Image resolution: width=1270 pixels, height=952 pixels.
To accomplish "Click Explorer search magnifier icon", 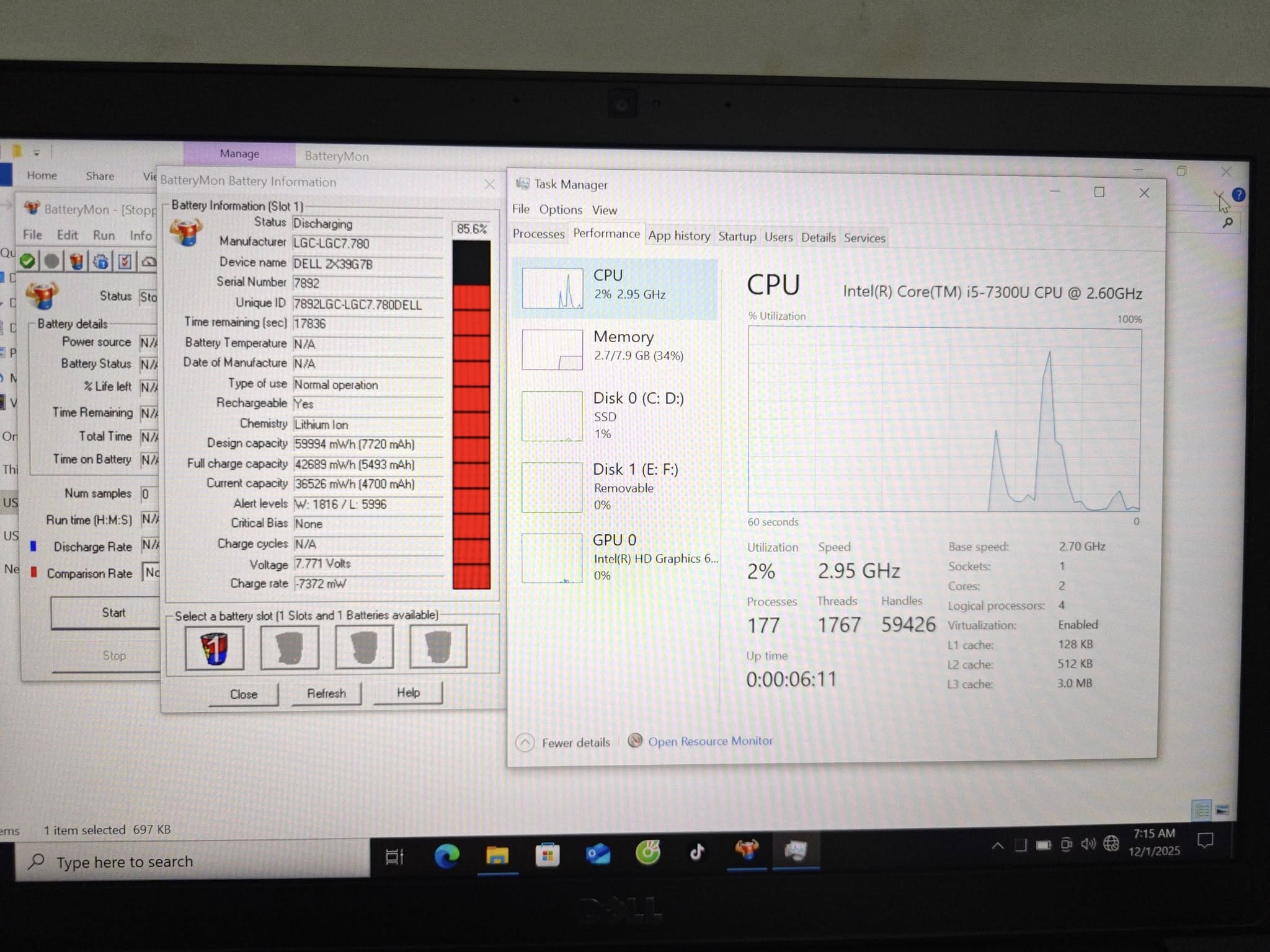I will pos(1227,223).
